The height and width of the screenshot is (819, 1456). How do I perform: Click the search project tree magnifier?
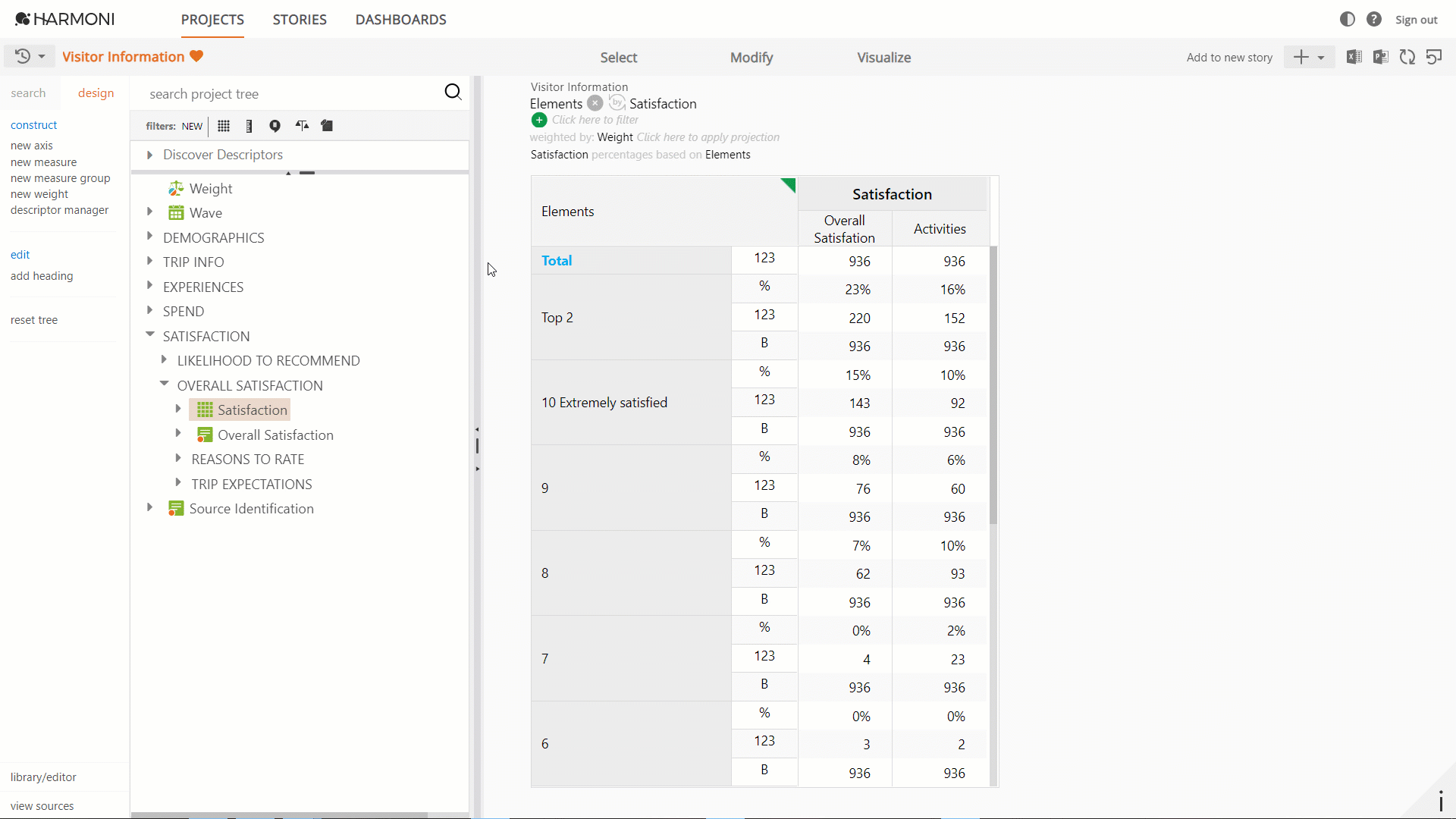453,93
